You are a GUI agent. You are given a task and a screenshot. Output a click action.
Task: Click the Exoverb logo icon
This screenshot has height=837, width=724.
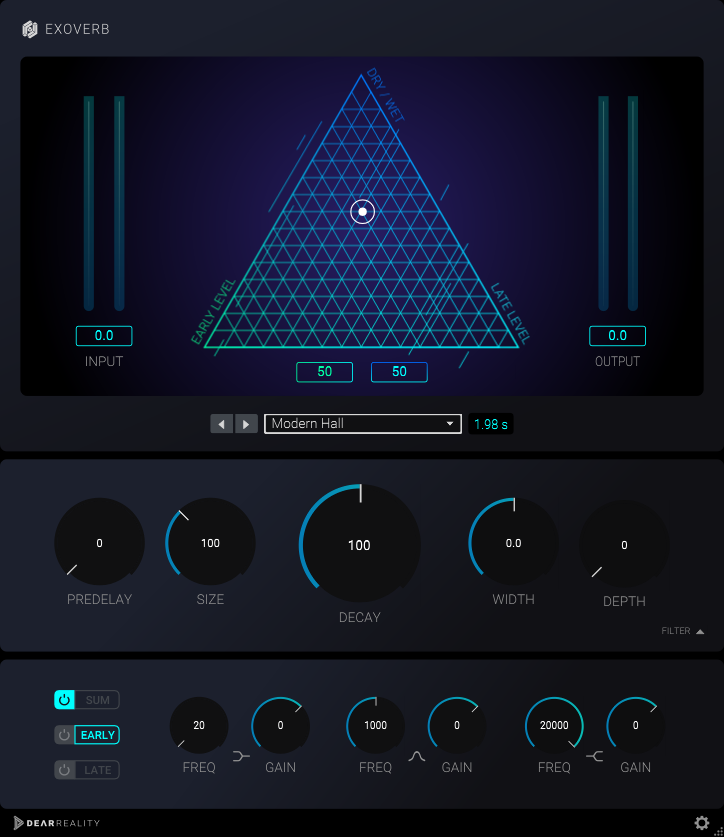click(x=30, y=29)
